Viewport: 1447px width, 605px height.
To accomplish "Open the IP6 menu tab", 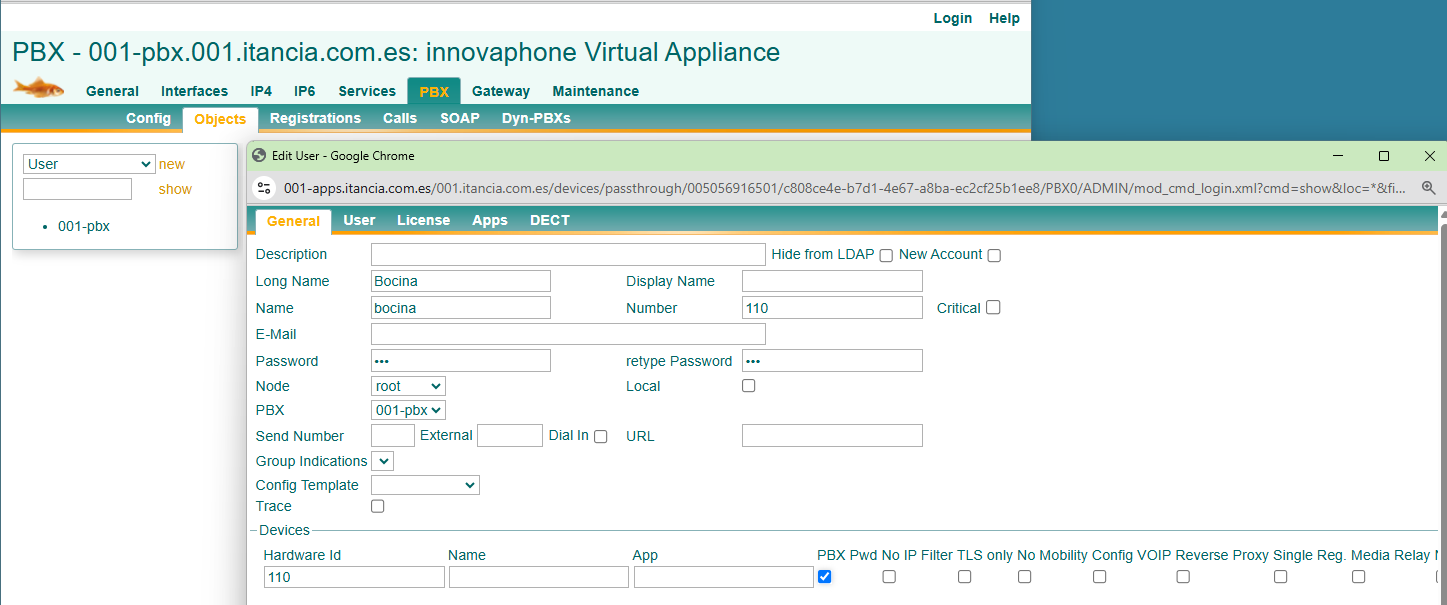I will (x=305, y=91).
